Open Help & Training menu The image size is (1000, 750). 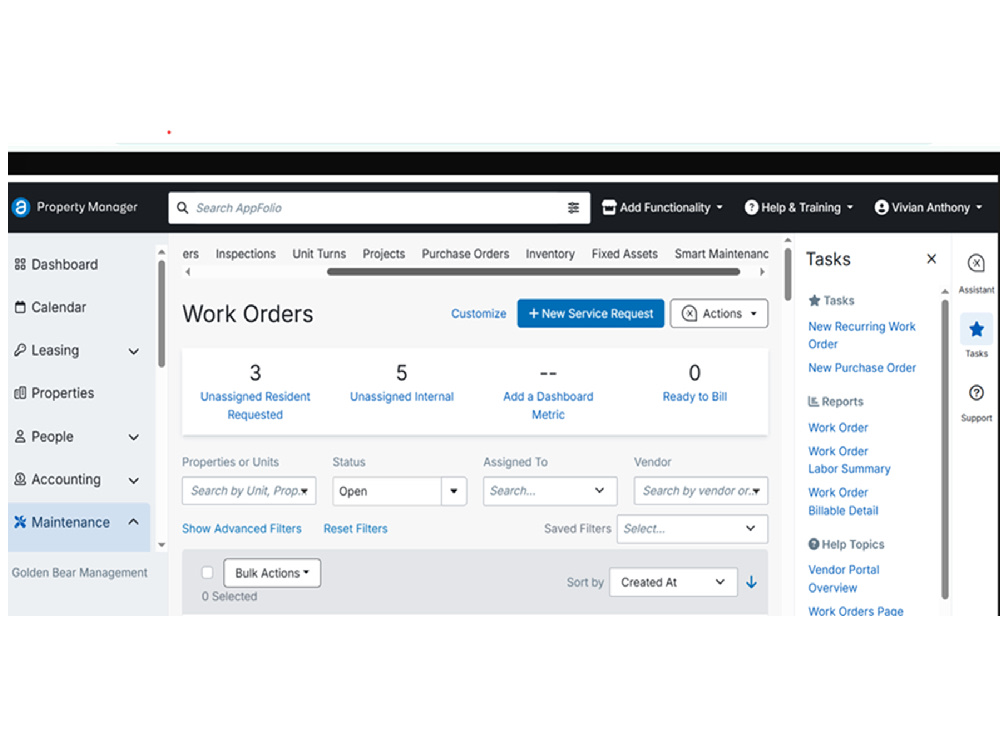coord(798,208)
